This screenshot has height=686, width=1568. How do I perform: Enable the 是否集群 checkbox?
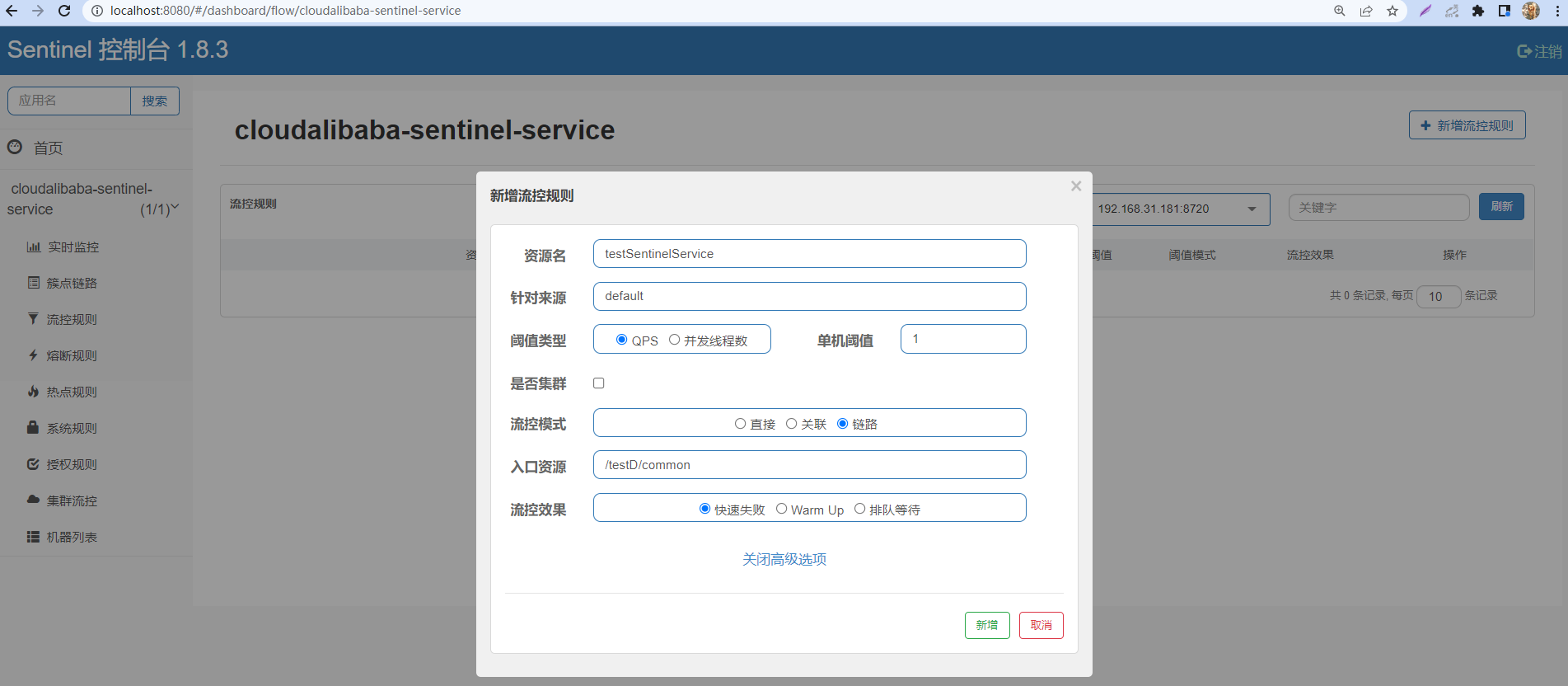[599, 383]
